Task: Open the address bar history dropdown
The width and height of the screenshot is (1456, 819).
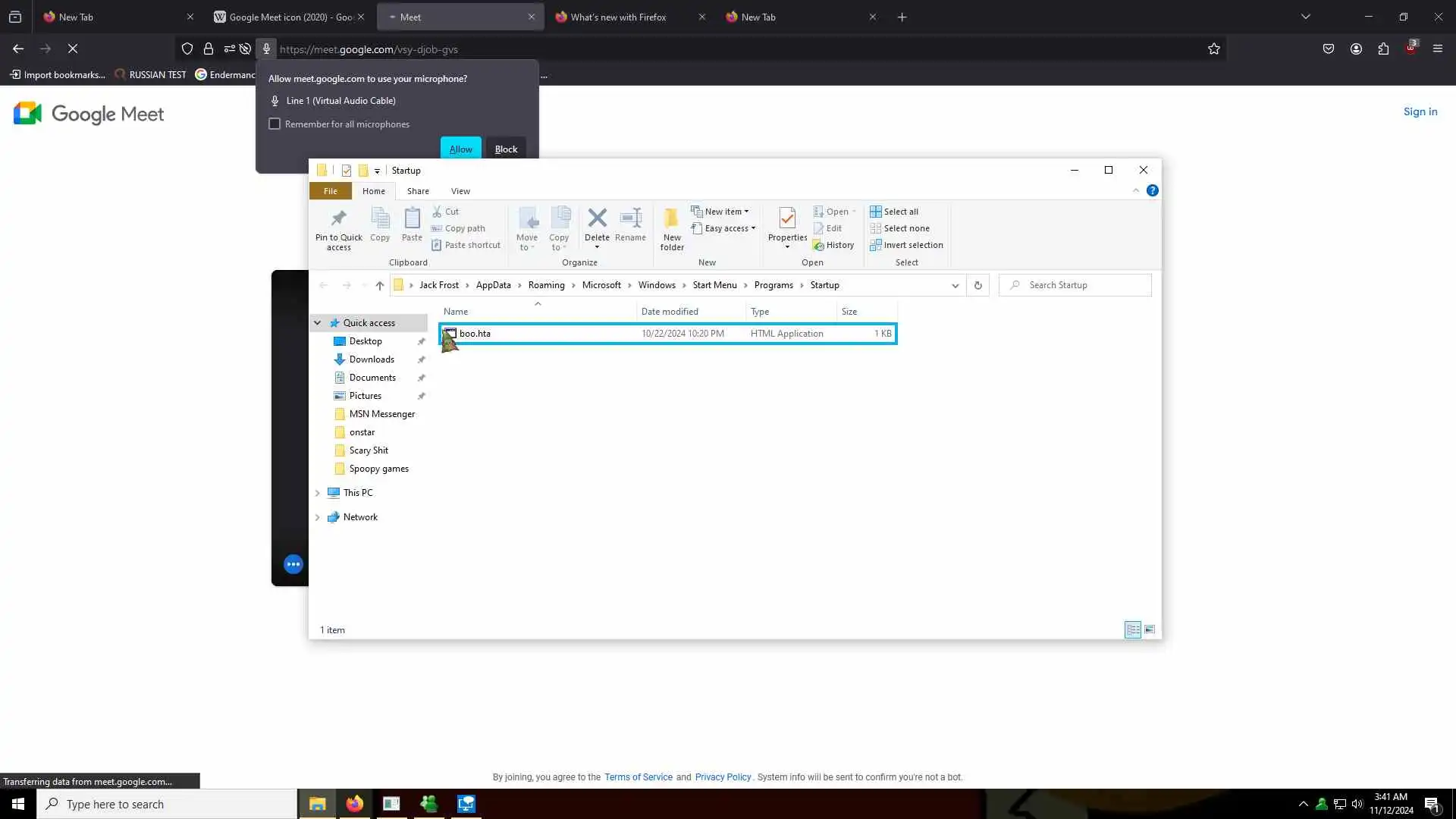Action: [x=955, y=285]
